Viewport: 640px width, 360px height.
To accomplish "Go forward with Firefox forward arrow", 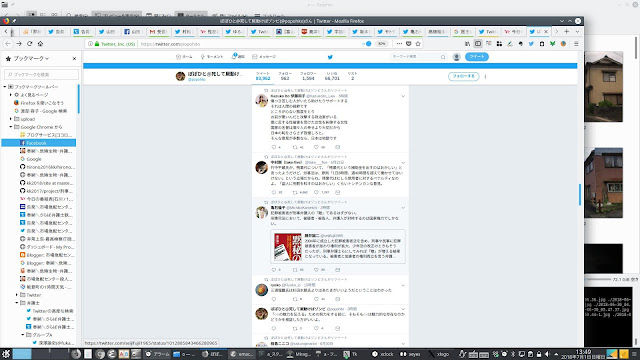I will pyautogui.click(x=19, y=44).
